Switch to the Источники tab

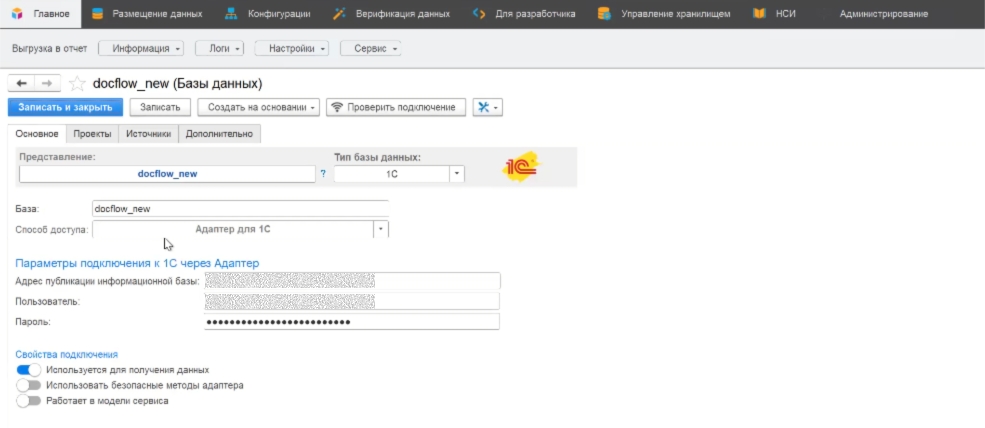[148, 133]
